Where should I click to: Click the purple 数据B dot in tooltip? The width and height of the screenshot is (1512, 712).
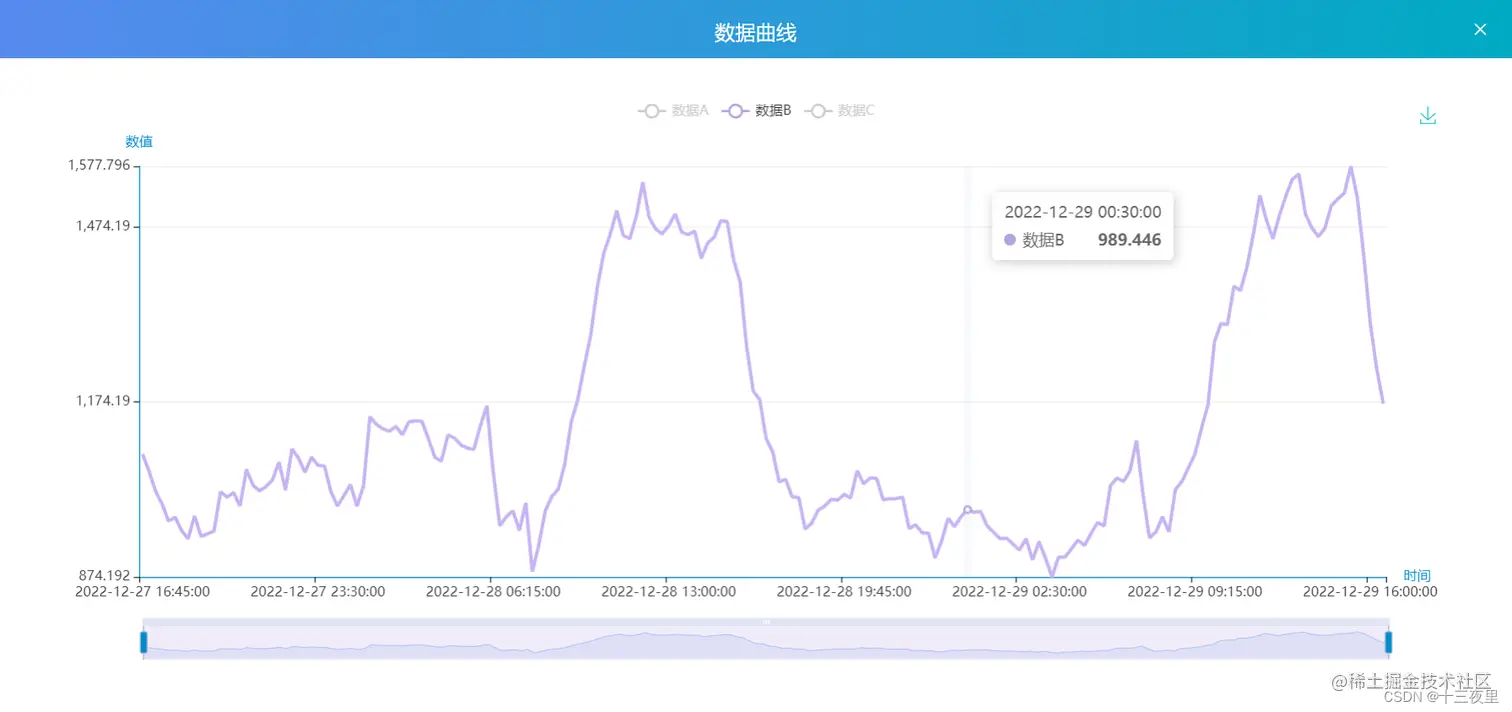coord(1010,240)
